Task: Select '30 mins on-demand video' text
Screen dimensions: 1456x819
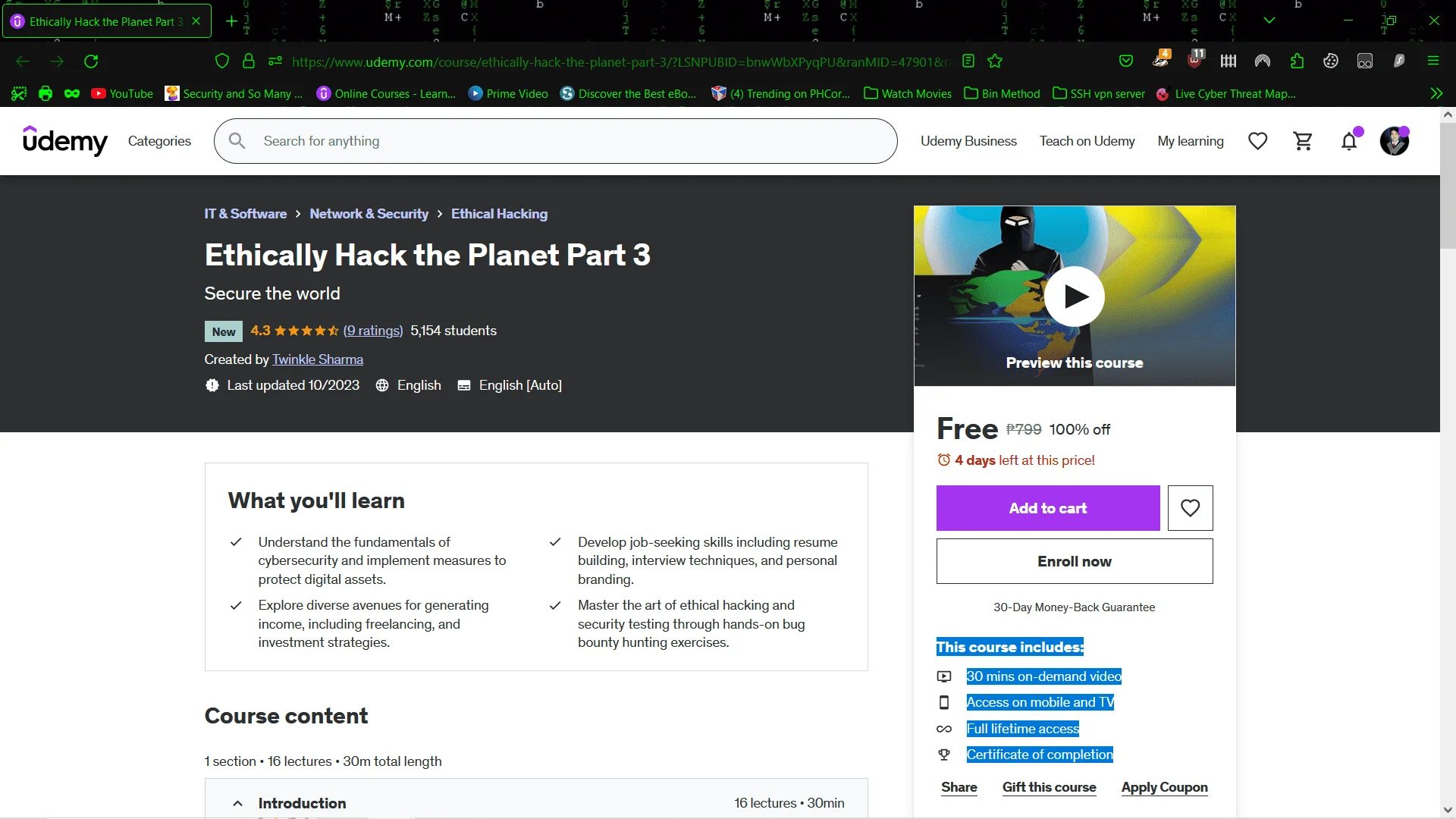Action: [x=1043, y=676]
